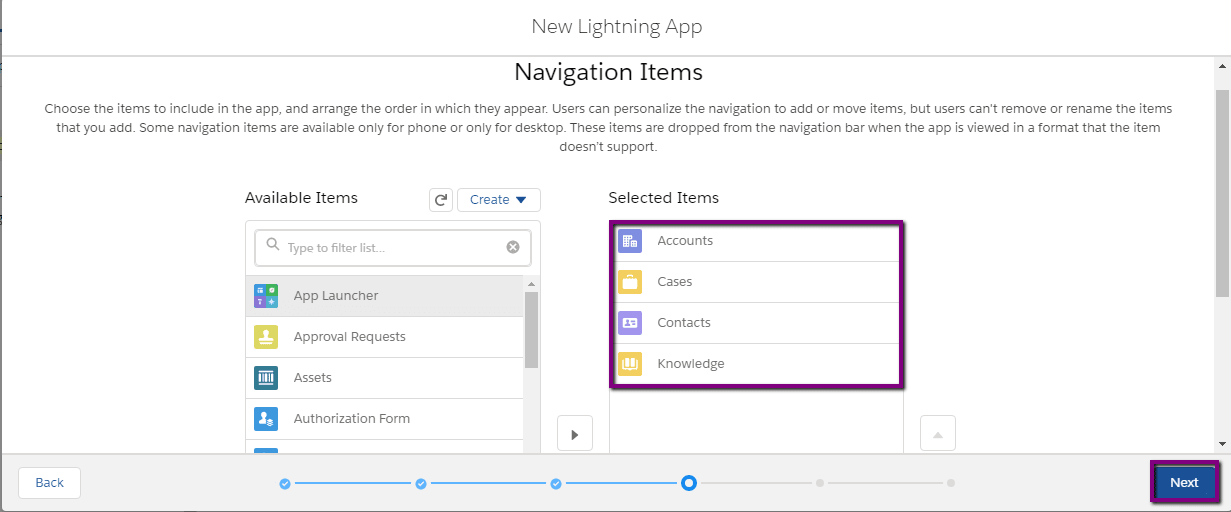Viewport: 1231px width, 512px height.
Task: Type in the filter list search box
Action: 390,247
